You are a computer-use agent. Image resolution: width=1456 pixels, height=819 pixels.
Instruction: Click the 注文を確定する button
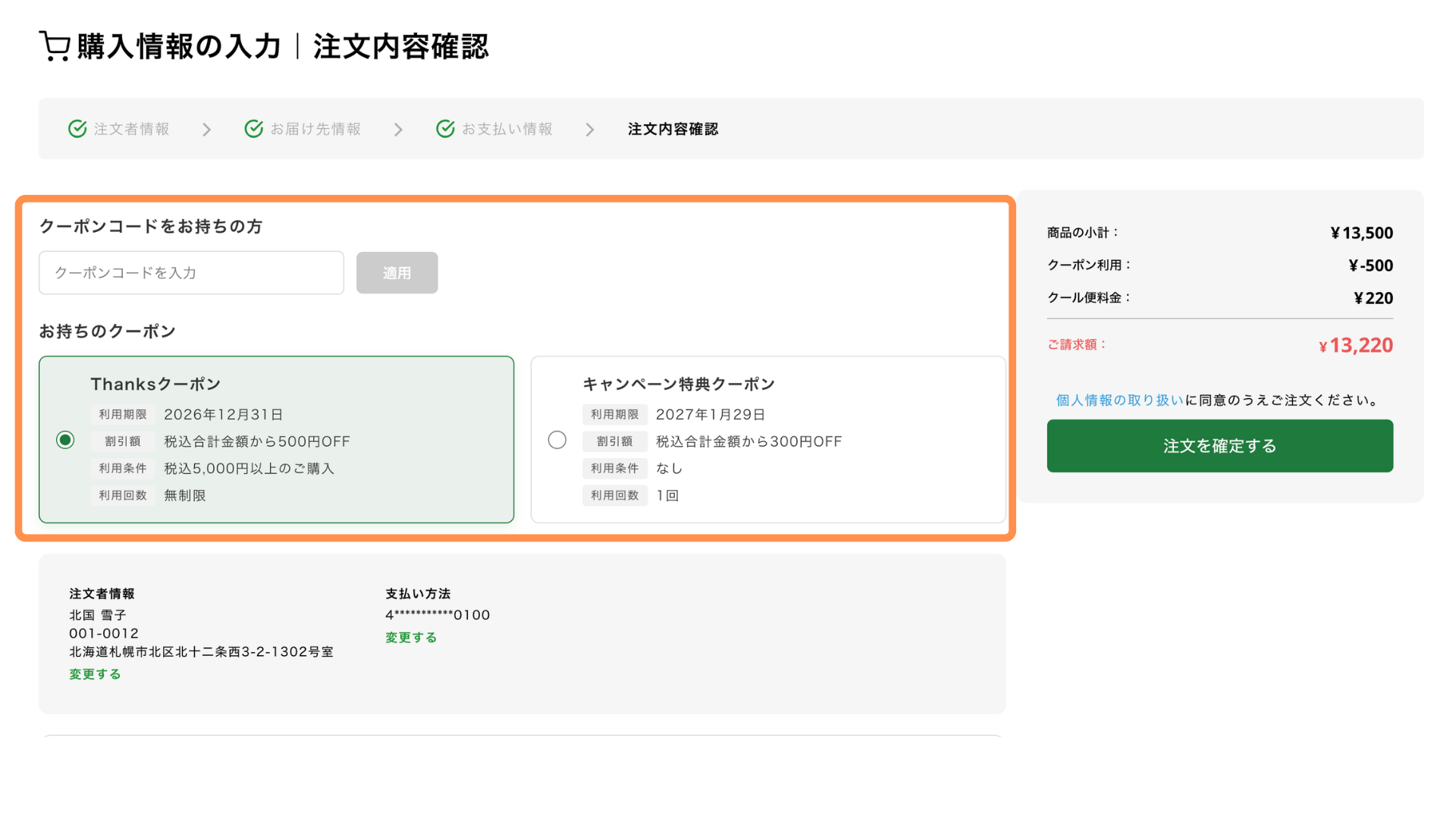(1220, 446)
